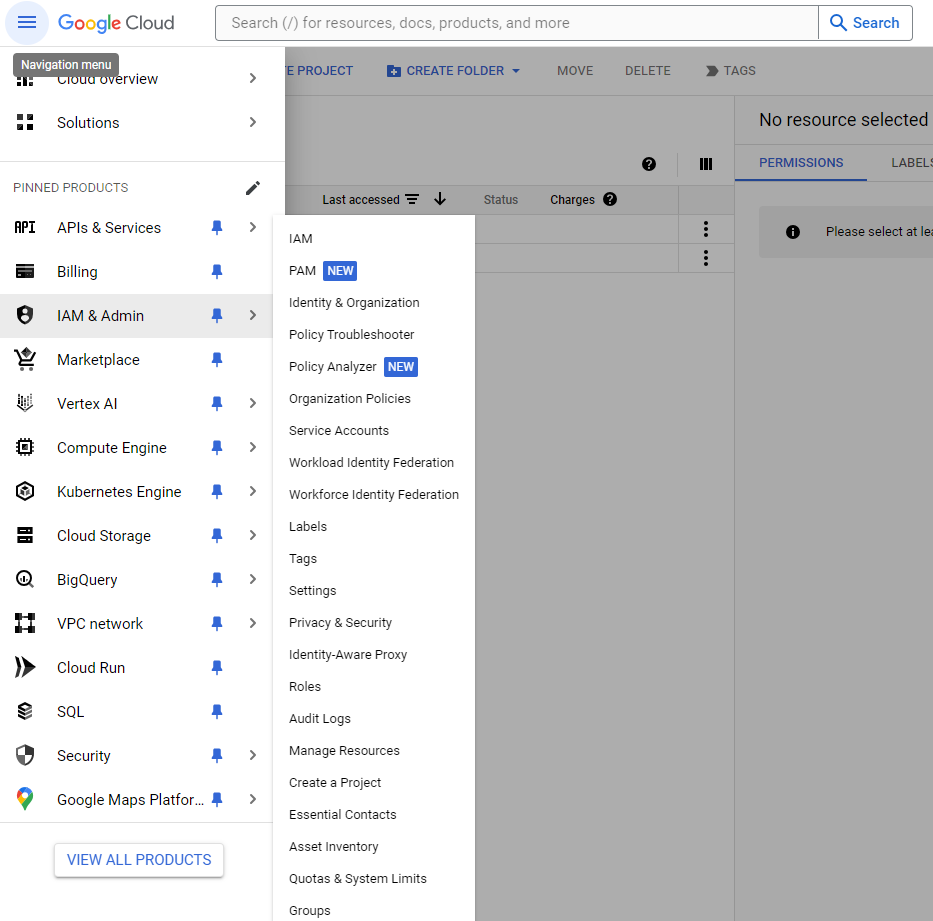Expand the Solutions submenu chevron

pyautogui.click(x=253, y=123)
